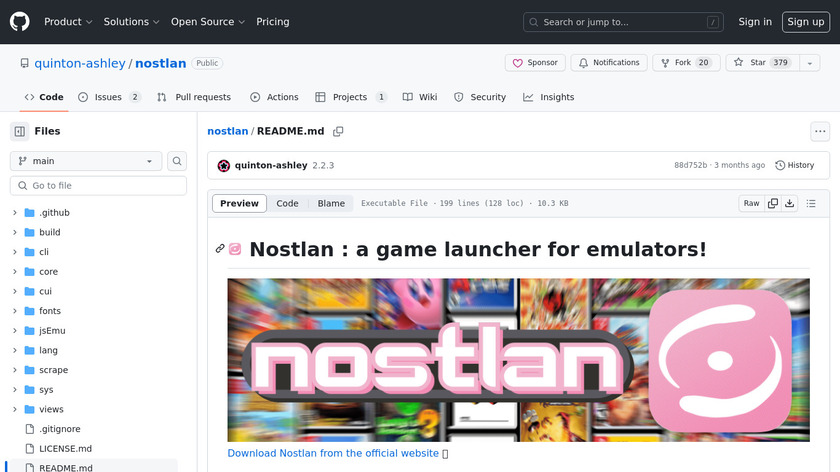The height and width of the screenshot is (472, 840).
Task: Expand the lang folder chevron
Action: coord(15,350)
